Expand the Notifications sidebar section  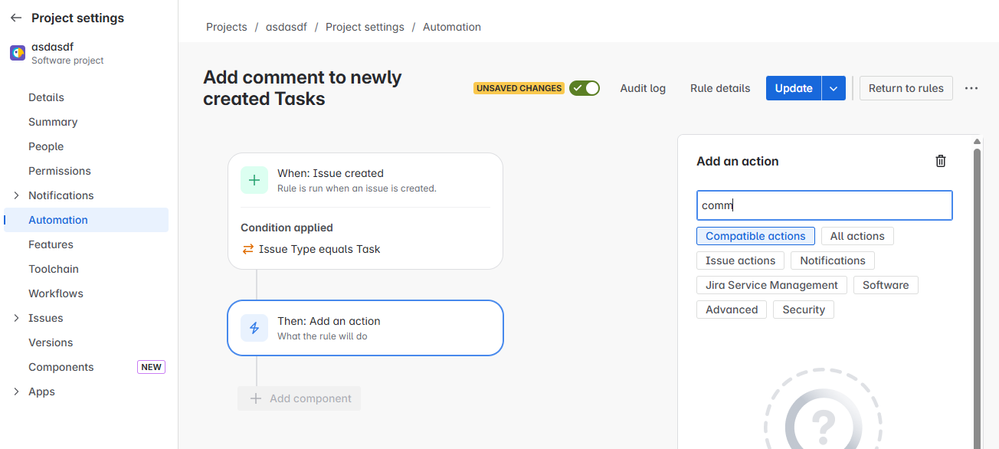(x=17, y=196)
